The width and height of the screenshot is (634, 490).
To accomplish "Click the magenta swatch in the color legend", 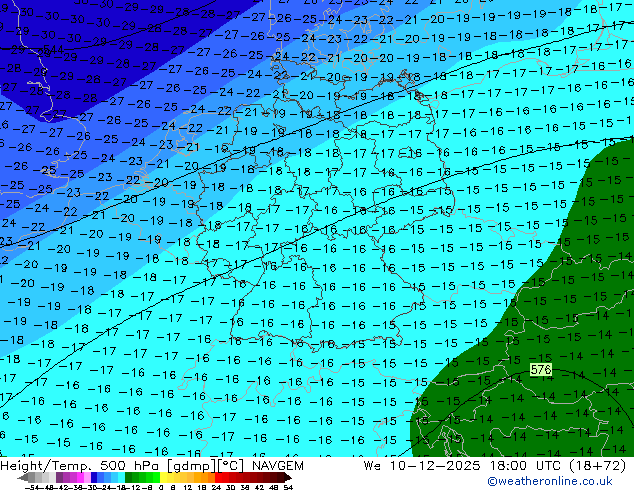I will (80, 477).
